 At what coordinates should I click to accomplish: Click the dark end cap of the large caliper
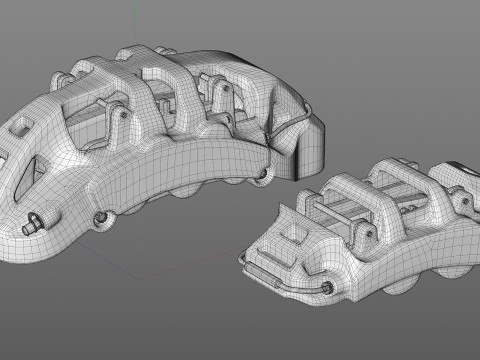[x=310, y=148]
